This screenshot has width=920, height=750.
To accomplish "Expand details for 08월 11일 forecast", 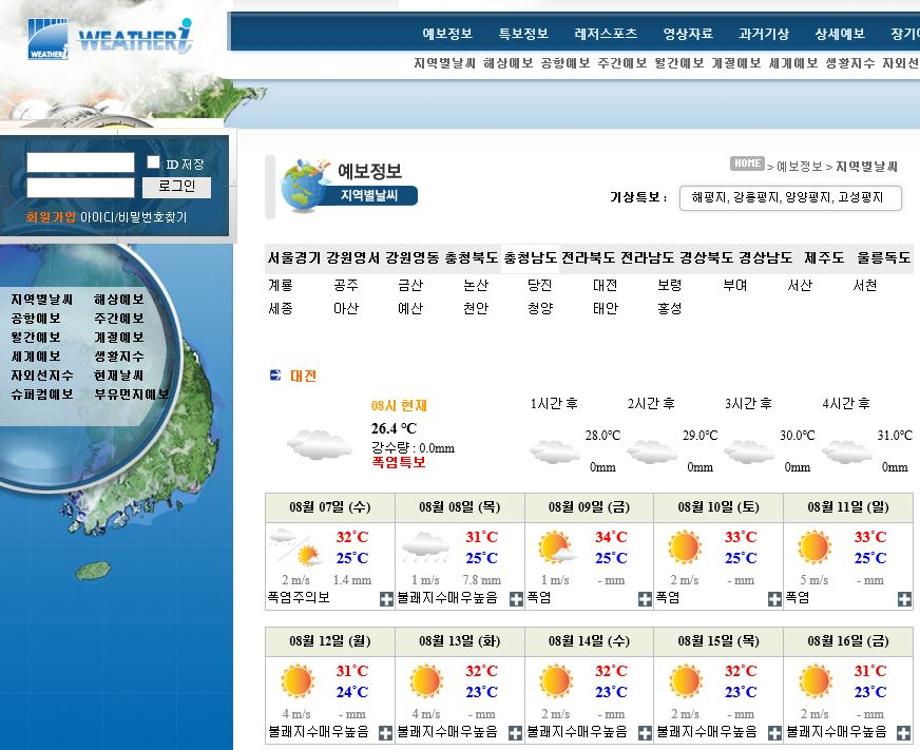I will click(x=904, y=599).
